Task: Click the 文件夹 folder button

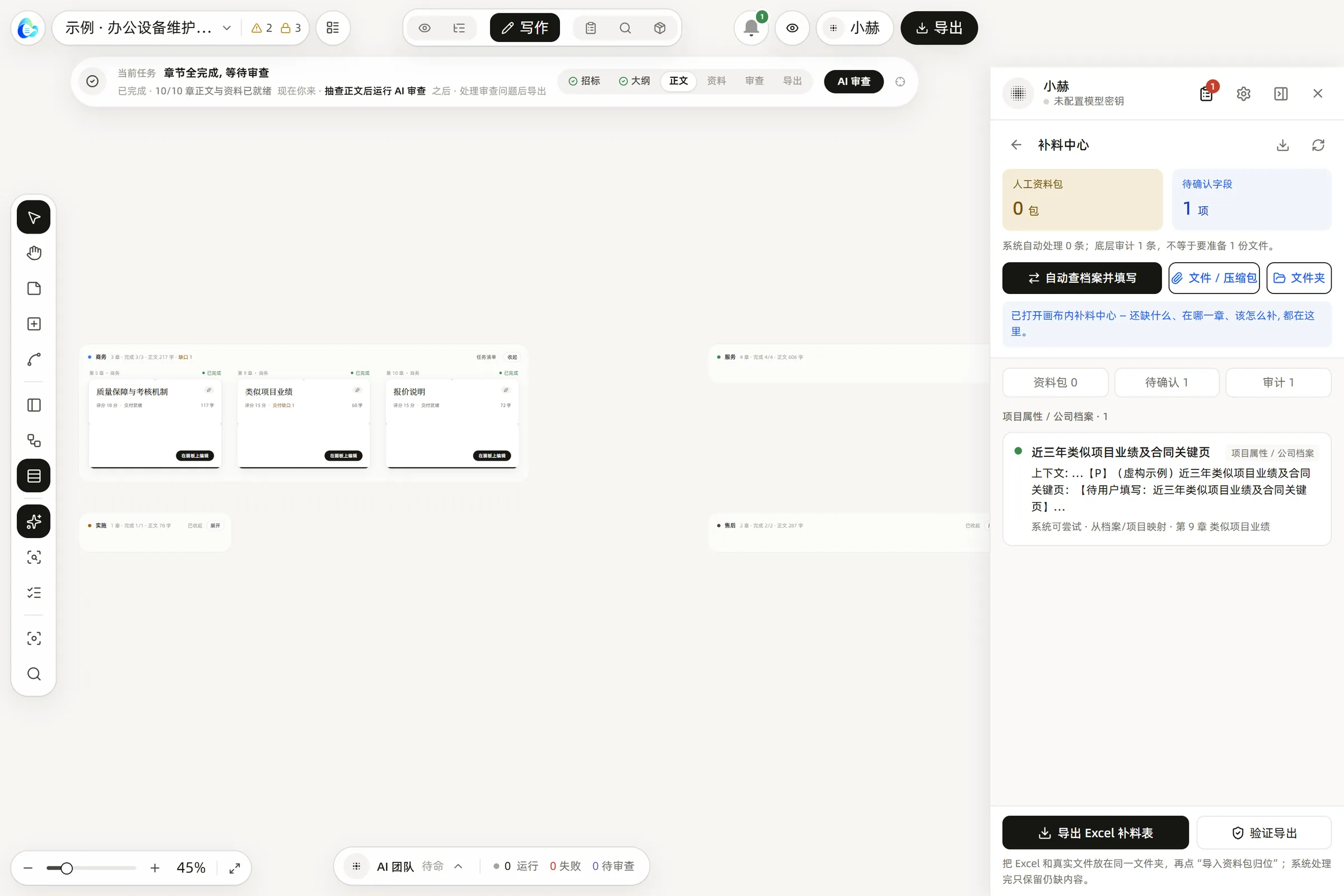Action: (1299, 278)
